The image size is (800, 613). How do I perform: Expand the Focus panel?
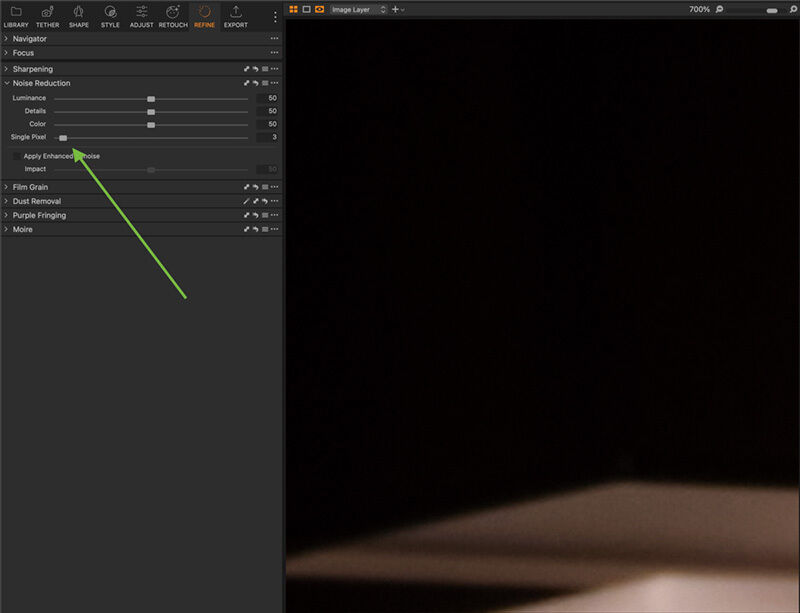click(6, 53)
